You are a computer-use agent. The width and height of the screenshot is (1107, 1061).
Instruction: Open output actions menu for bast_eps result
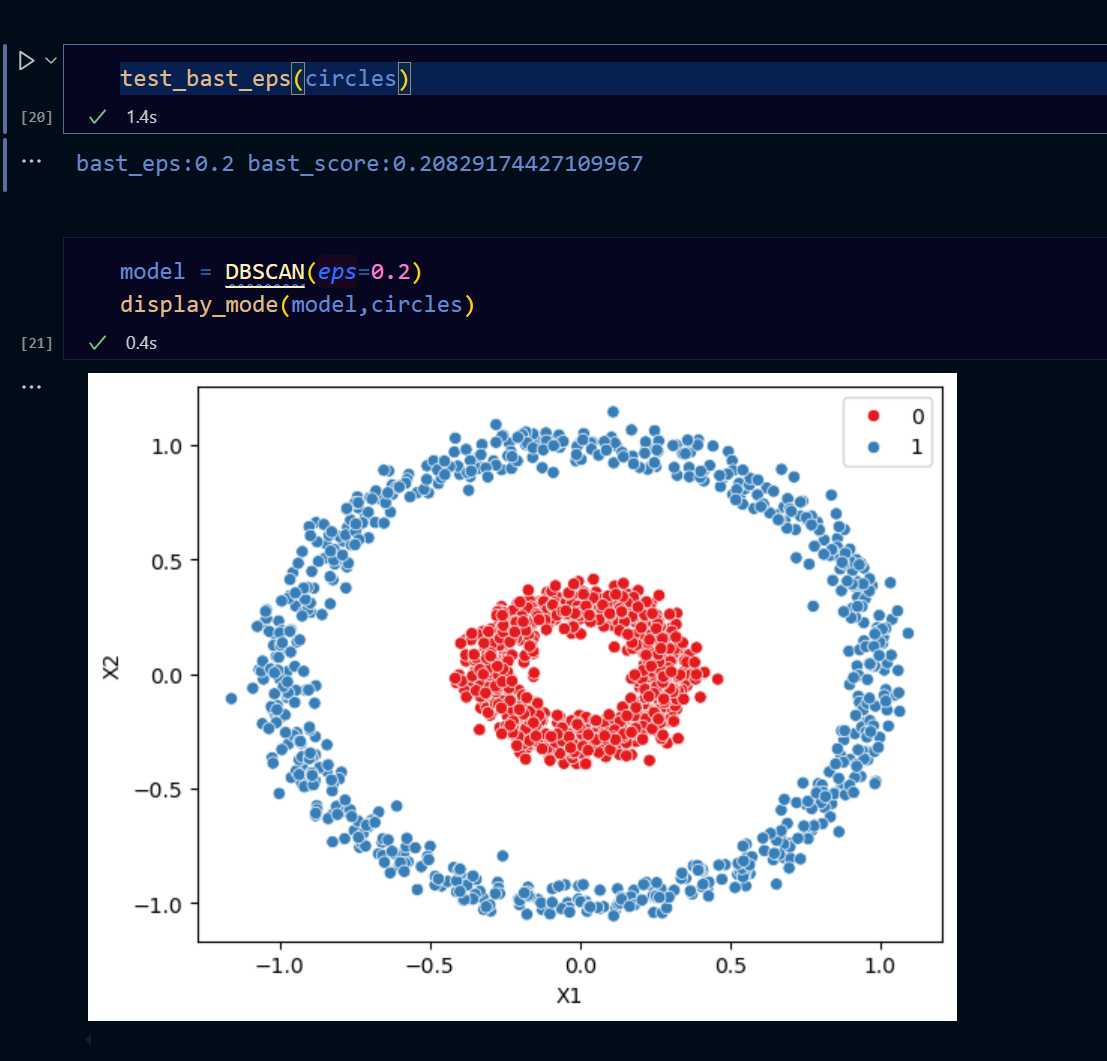click(31, 162)
